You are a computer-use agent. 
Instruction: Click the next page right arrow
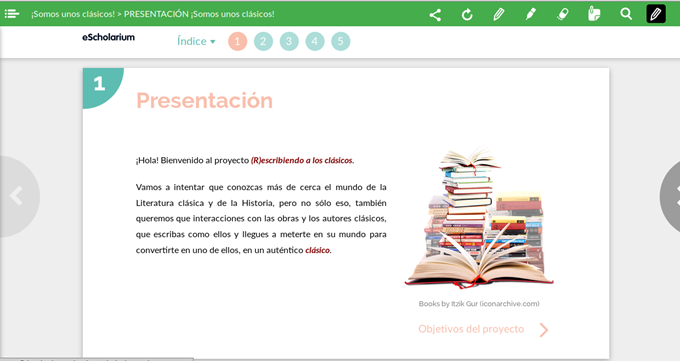click(670, 196)
